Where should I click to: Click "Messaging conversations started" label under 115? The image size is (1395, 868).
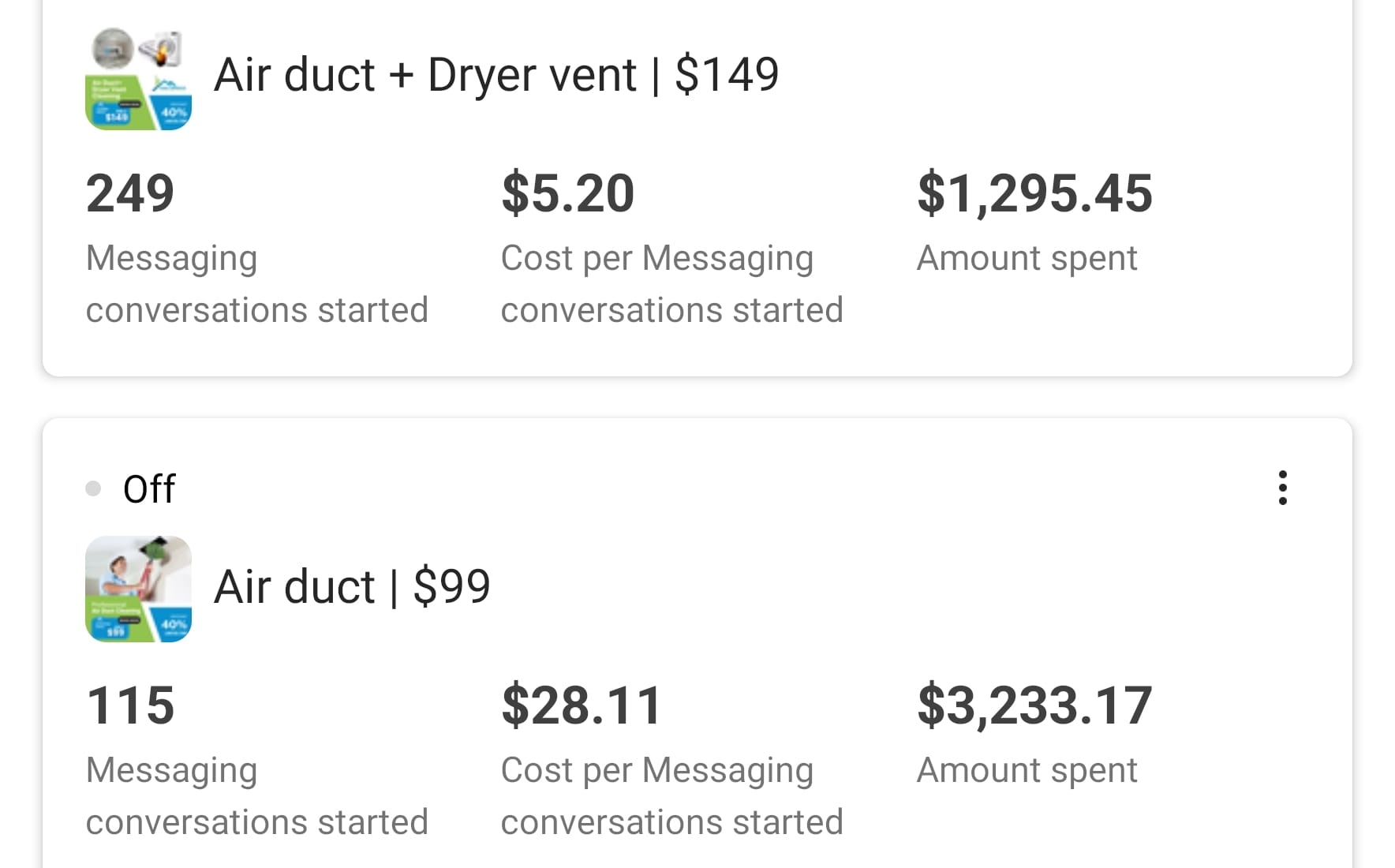(x=256, y=795)
